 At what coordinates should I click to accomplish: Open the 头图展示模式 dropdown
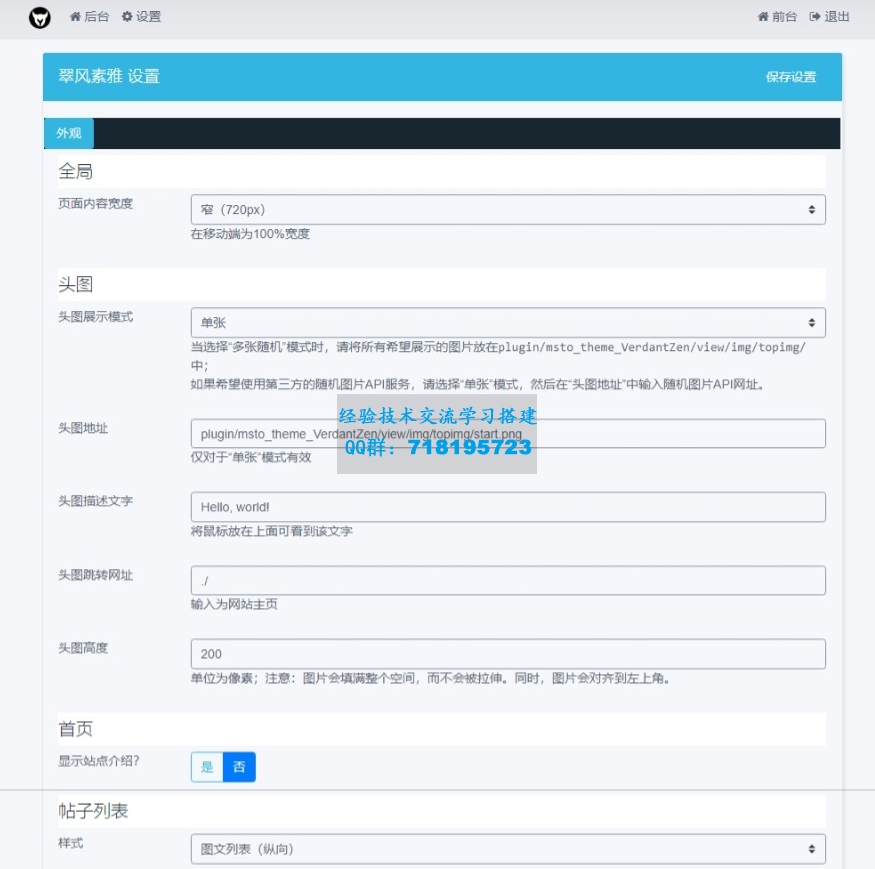point(508,323)
